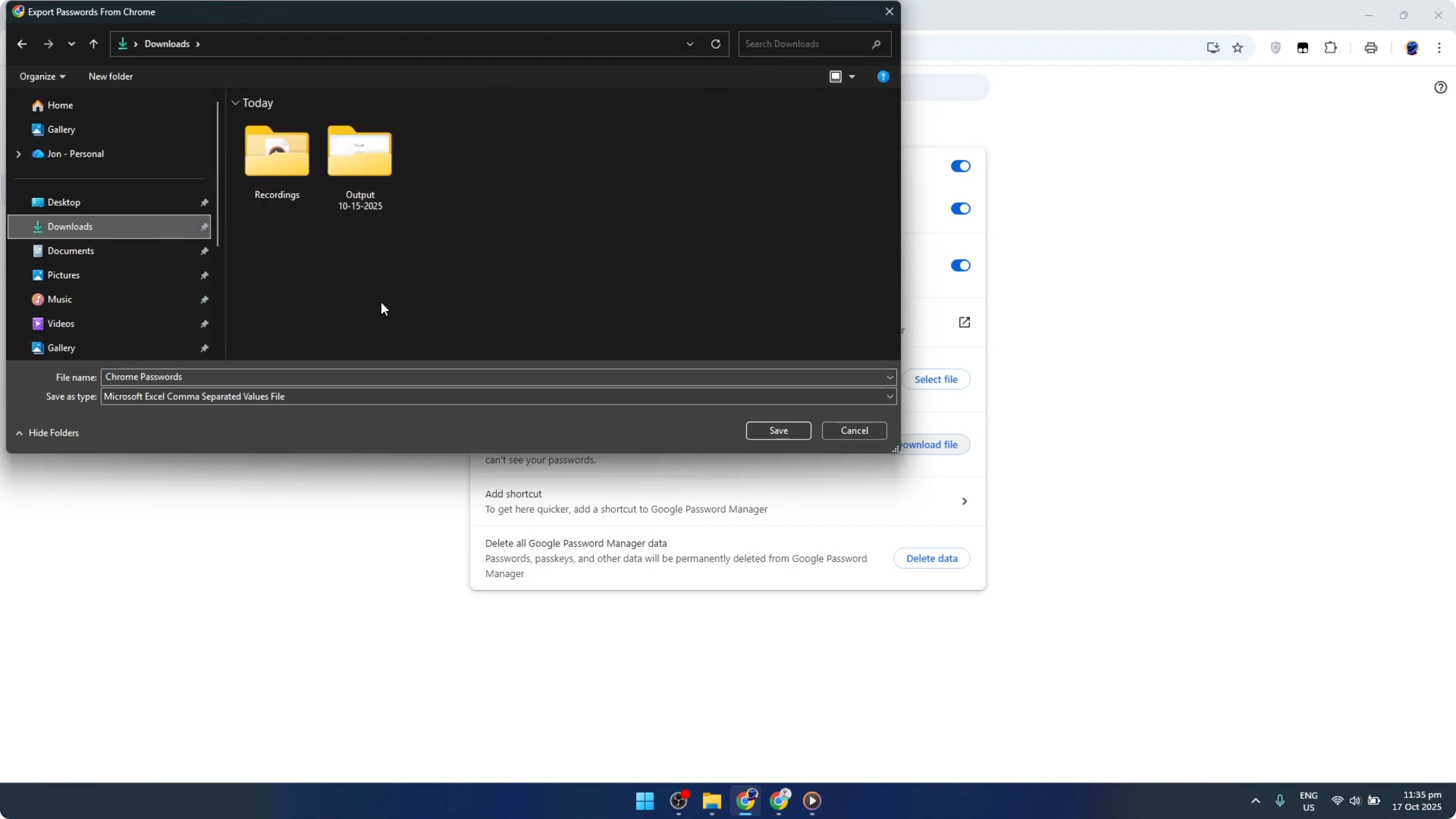Select Pictures in quick access

110,275
